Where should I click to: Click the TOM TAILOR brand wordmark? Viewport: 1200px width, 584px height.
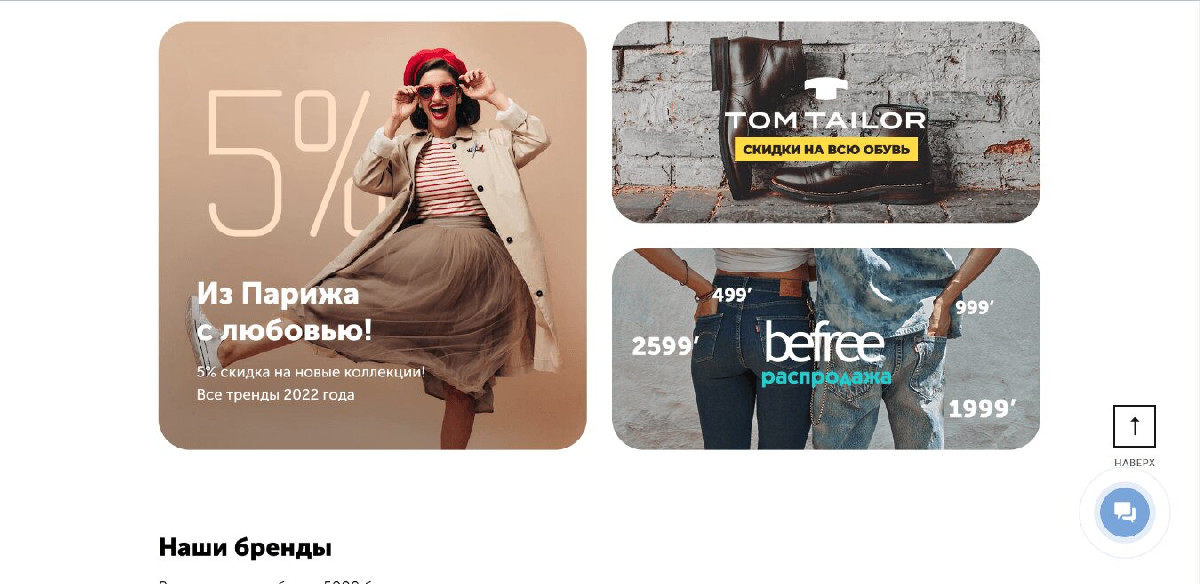pos(825,120)
